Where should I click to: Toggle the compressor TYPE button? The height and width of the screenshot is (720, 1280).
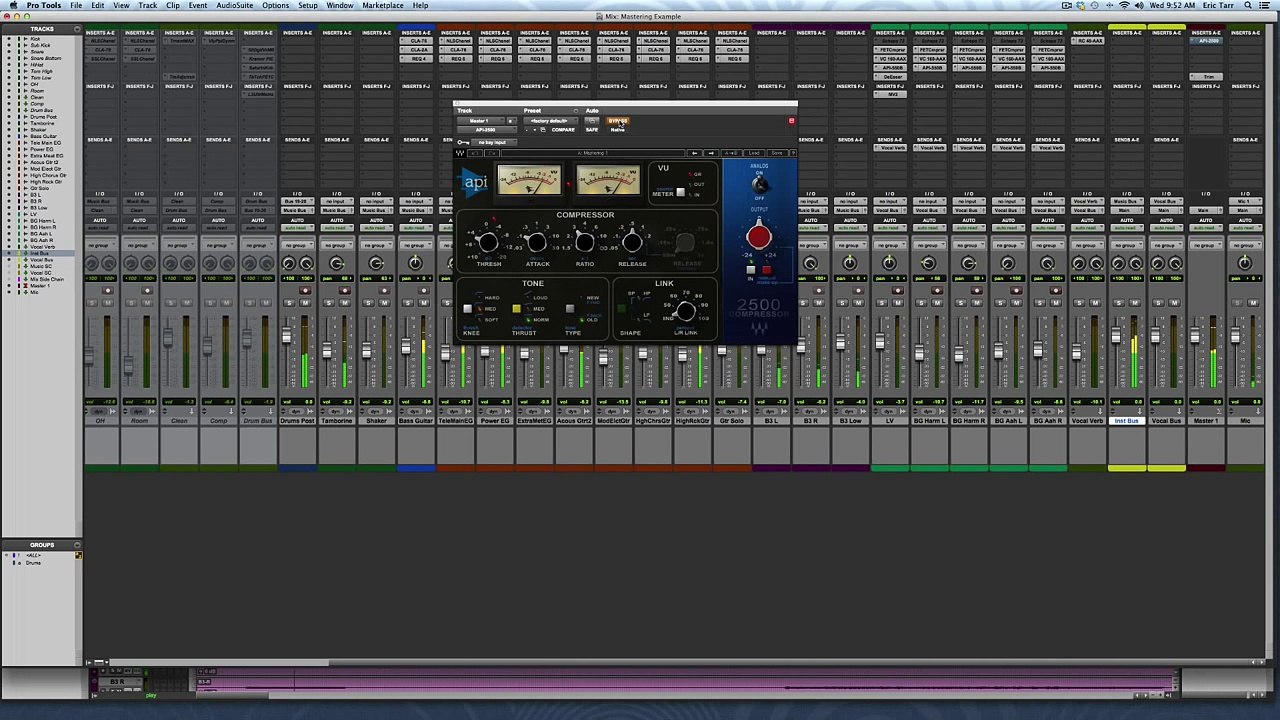click(570, 309)
